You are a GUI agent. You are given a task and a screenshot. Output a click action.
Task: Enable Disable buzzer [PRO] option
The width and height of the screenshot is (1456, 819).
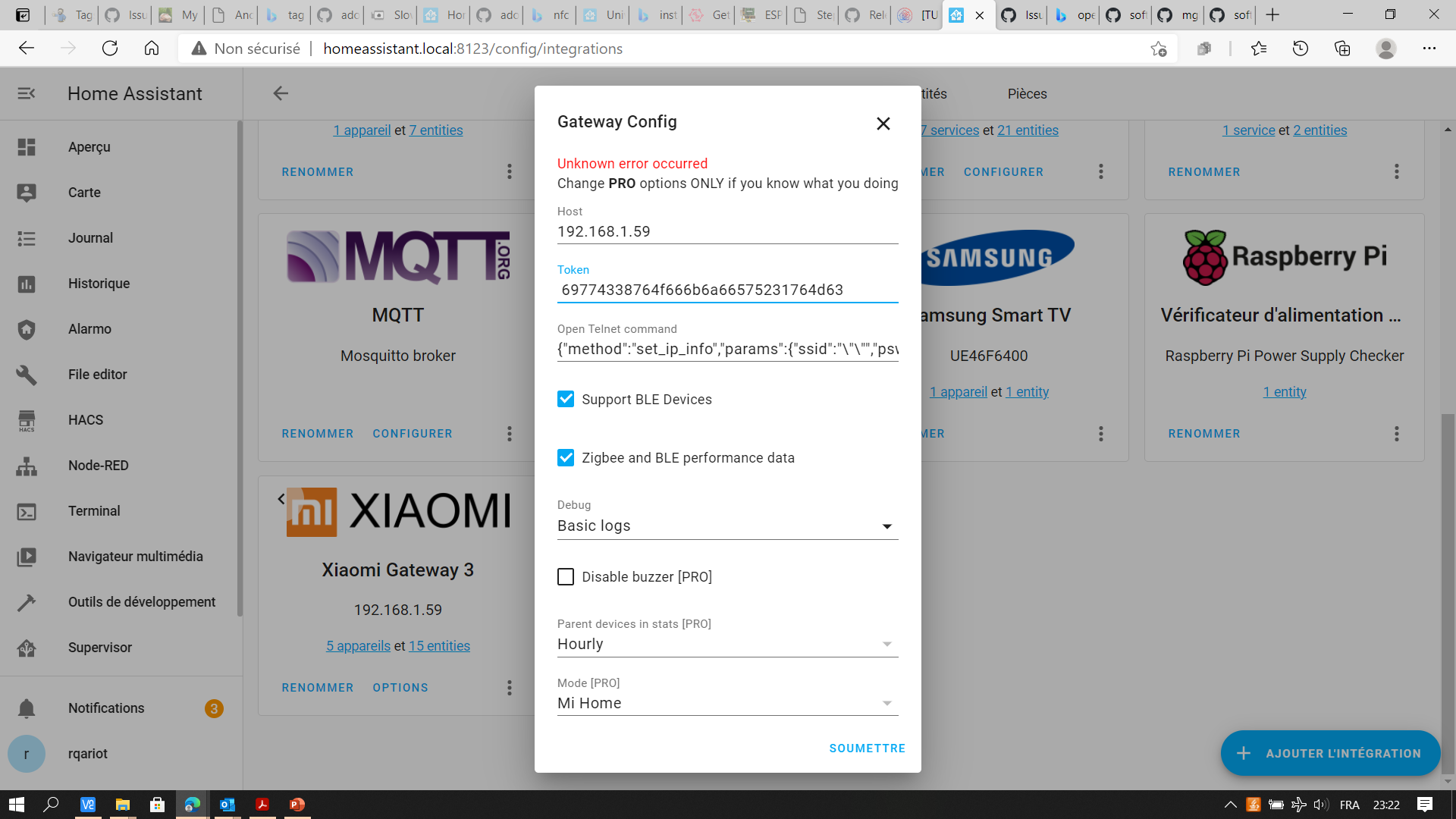[566, 576]
